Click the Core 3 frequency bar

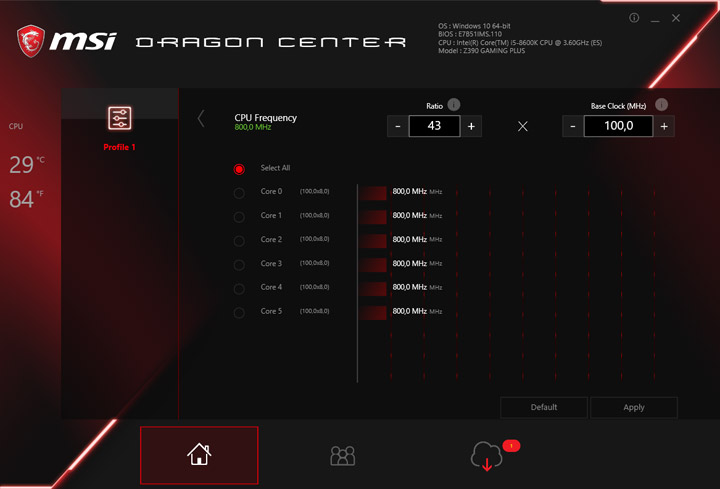click(x=373, y=265)
